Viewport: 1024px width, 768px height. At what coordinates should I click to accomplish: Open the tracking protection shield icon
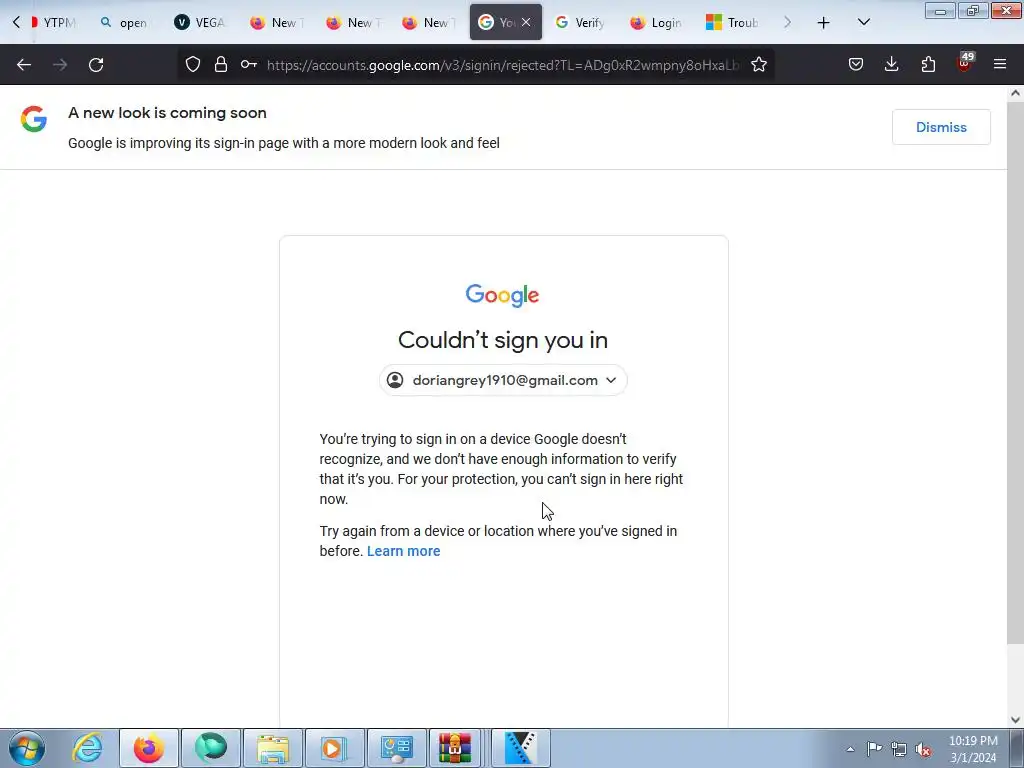point(193,65)
